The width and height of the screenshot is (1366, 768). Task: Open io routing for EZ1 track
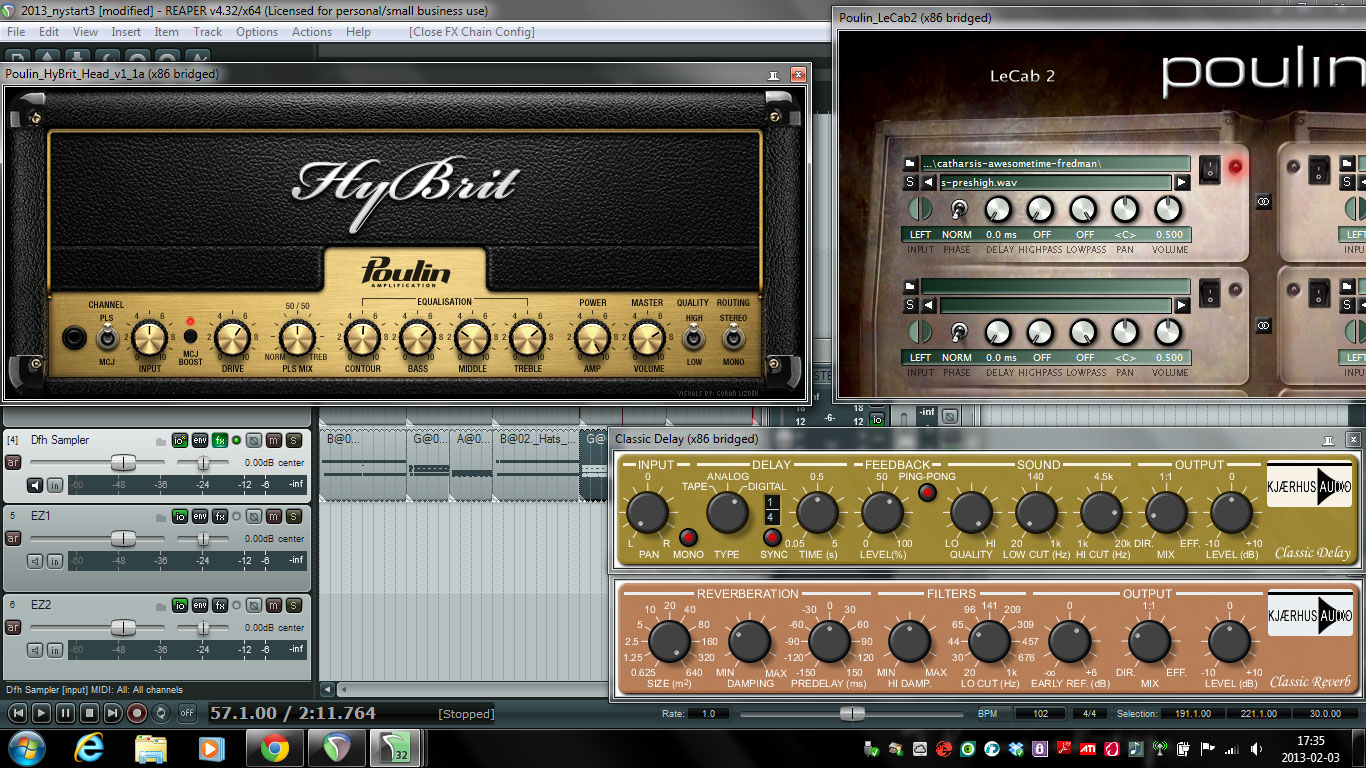(180, 516)
